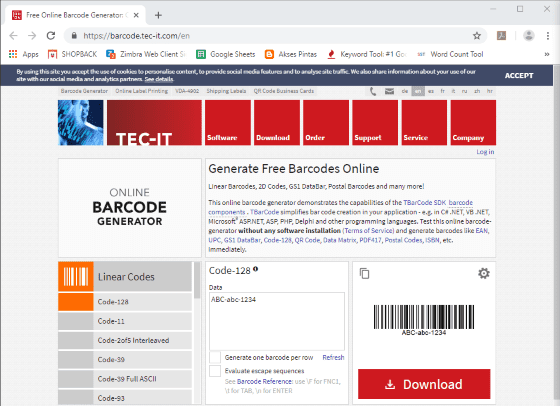Screen dimensions: 560x406
Task: Open the Order menu tile
Action: pos(326,122)
